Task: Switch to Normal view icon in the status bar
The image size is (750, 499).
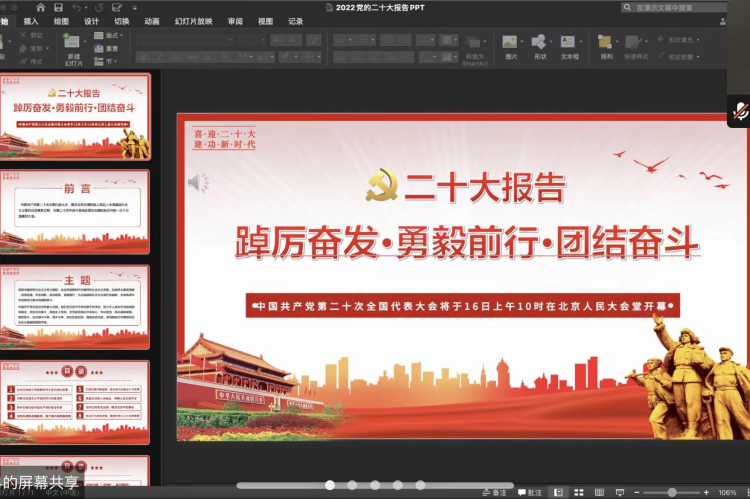Action: 558,492
